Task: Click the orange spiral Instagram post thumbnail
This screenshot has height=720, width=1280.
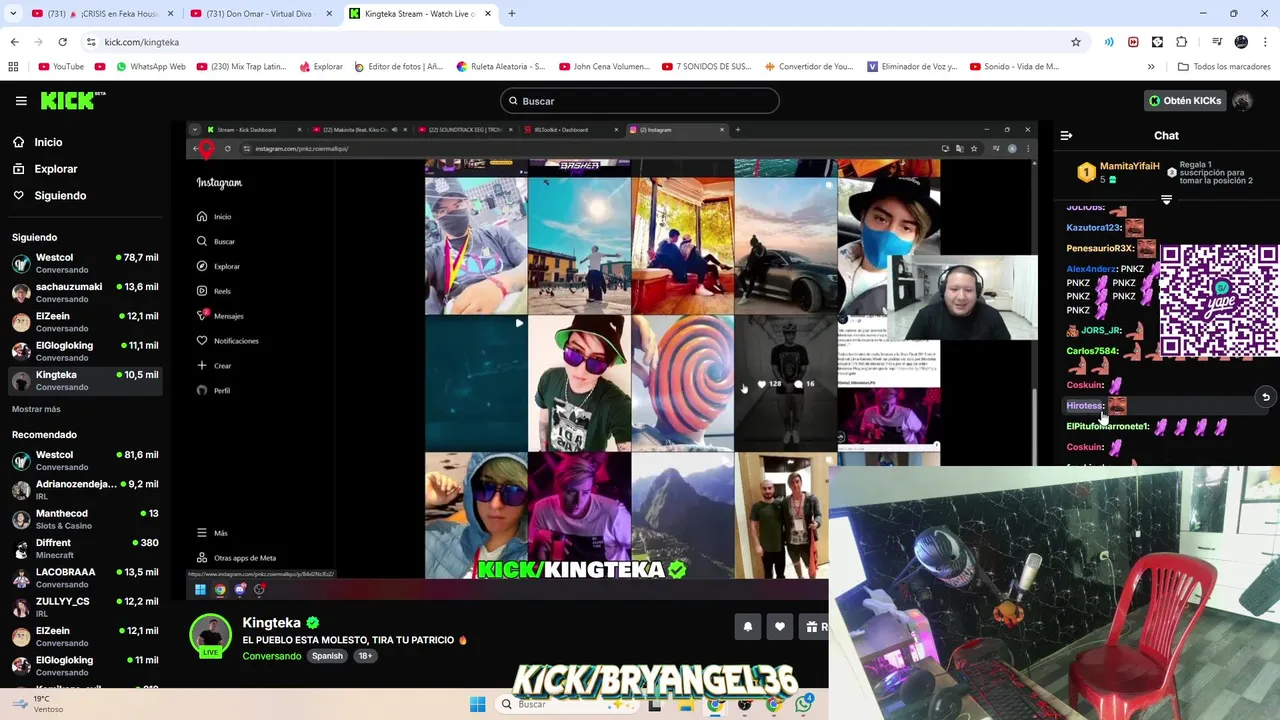Action: click(x=683, y=383)
